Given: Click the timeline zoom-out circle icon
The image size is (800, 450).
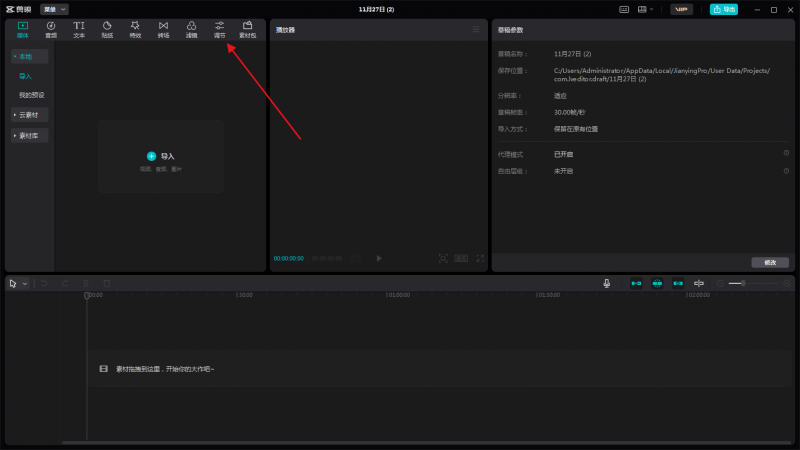Looking at the screenshot, I should click(720, 283).
